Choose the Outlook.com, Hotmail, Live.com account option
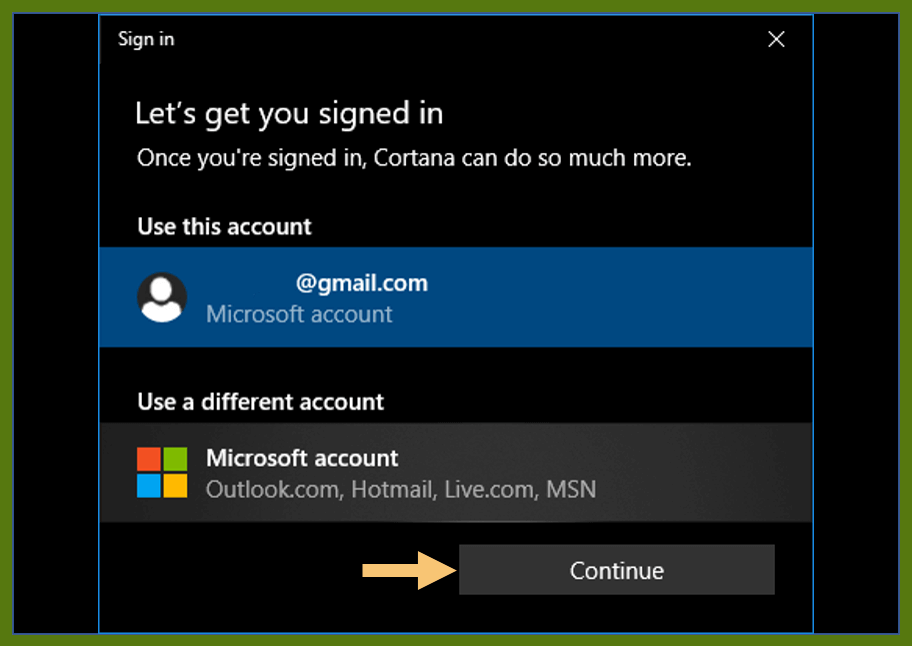This screenshot has width=912, height=646. click(x=403, y=489)
